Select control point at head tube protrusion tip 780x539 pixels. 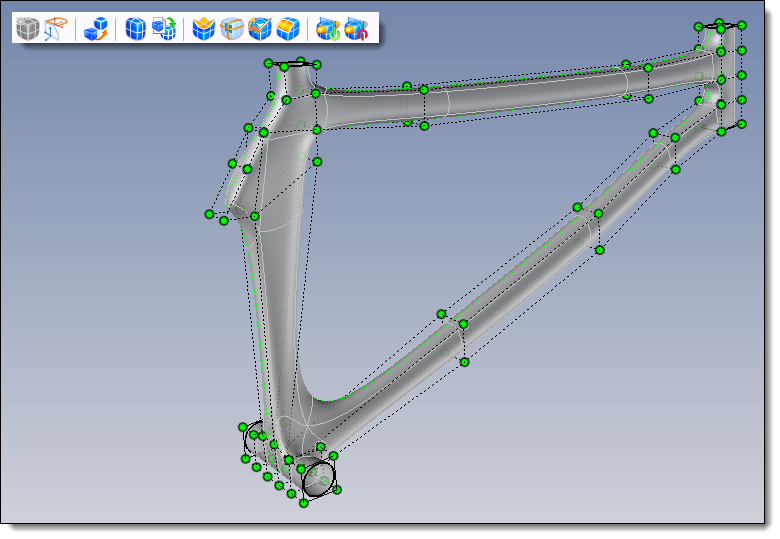pyautogui.click(x=209, y=214)
